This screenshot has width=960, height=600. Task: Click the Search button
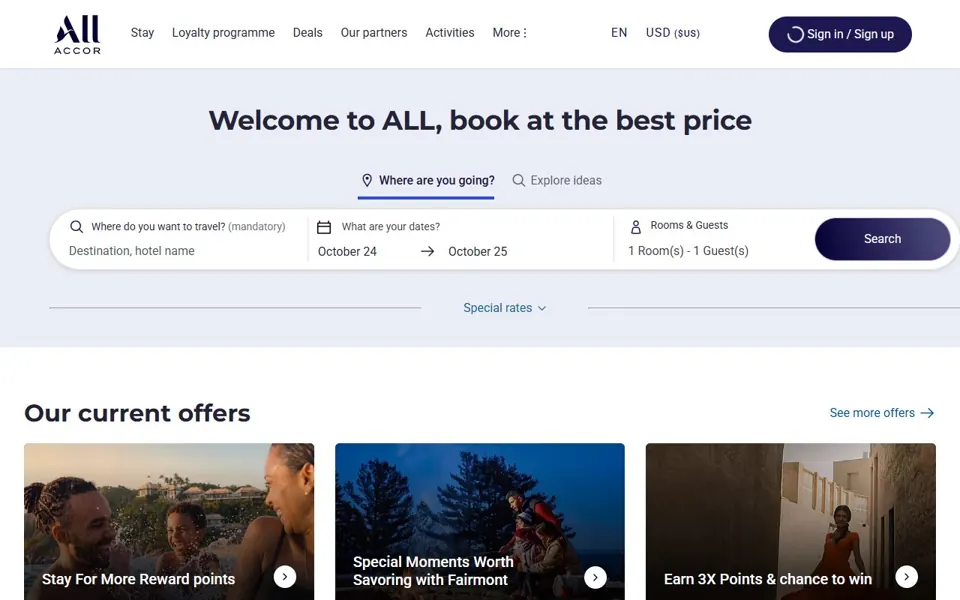pyautogui.click(x=882, y=239)
